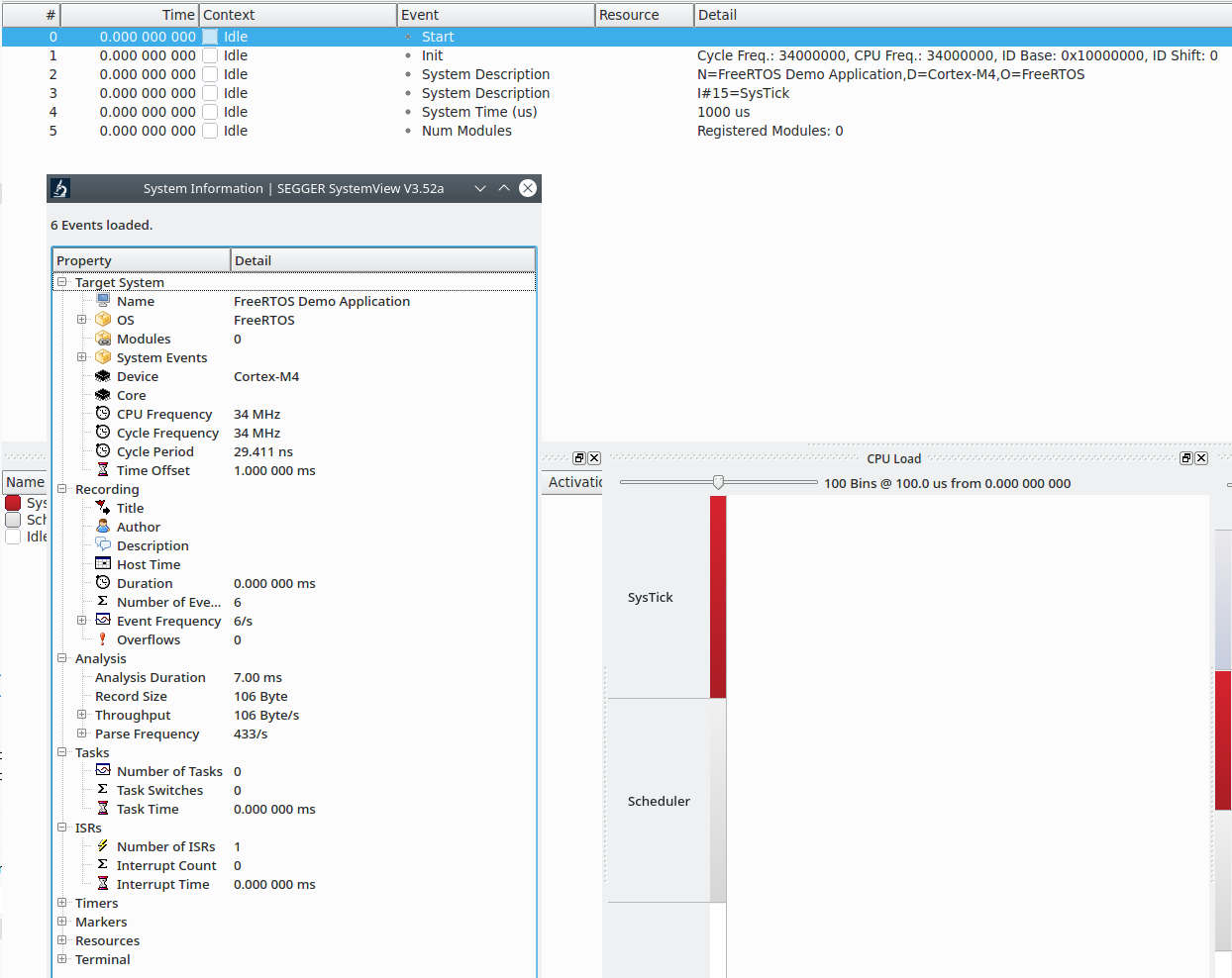Viewport: 1232px width, 978px height.
Task: Click the keep-below chevron in System Information title bar
Action: pos(480,188)
